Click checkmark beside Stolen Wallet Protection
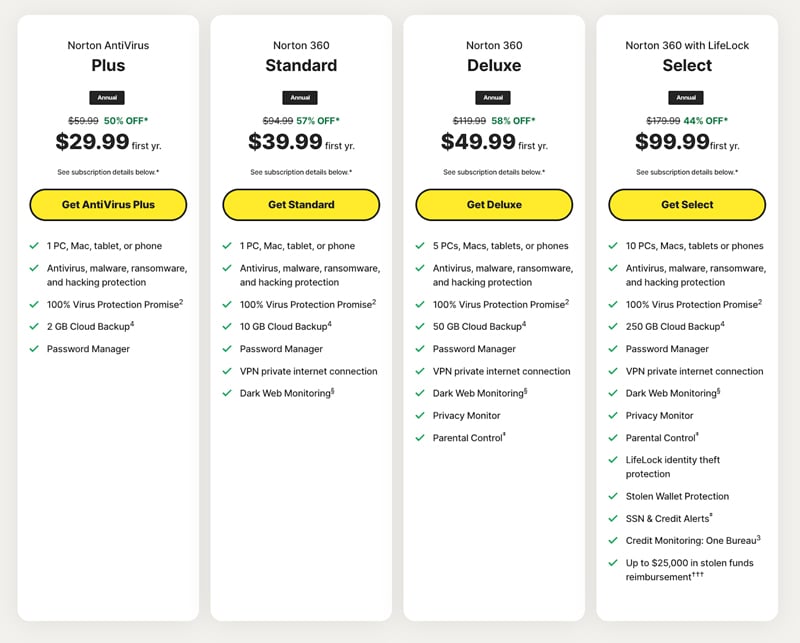800x643 pixels. point(613,496)
